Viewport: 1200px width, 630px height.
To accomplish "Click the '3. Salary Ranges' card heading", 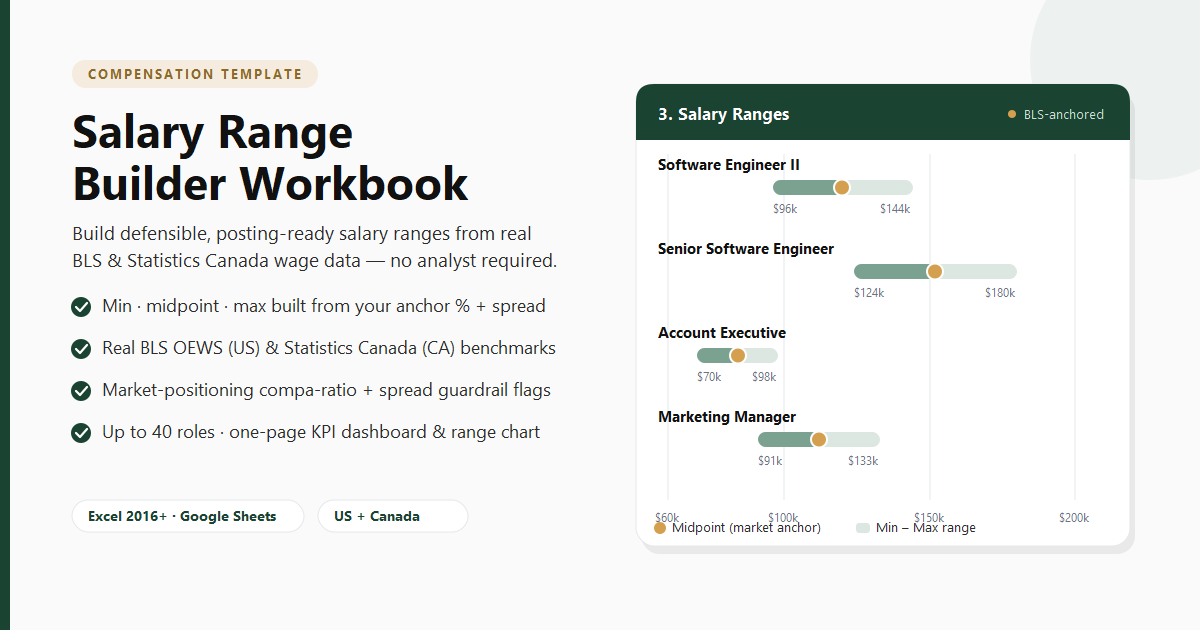I will pos(724,114).
